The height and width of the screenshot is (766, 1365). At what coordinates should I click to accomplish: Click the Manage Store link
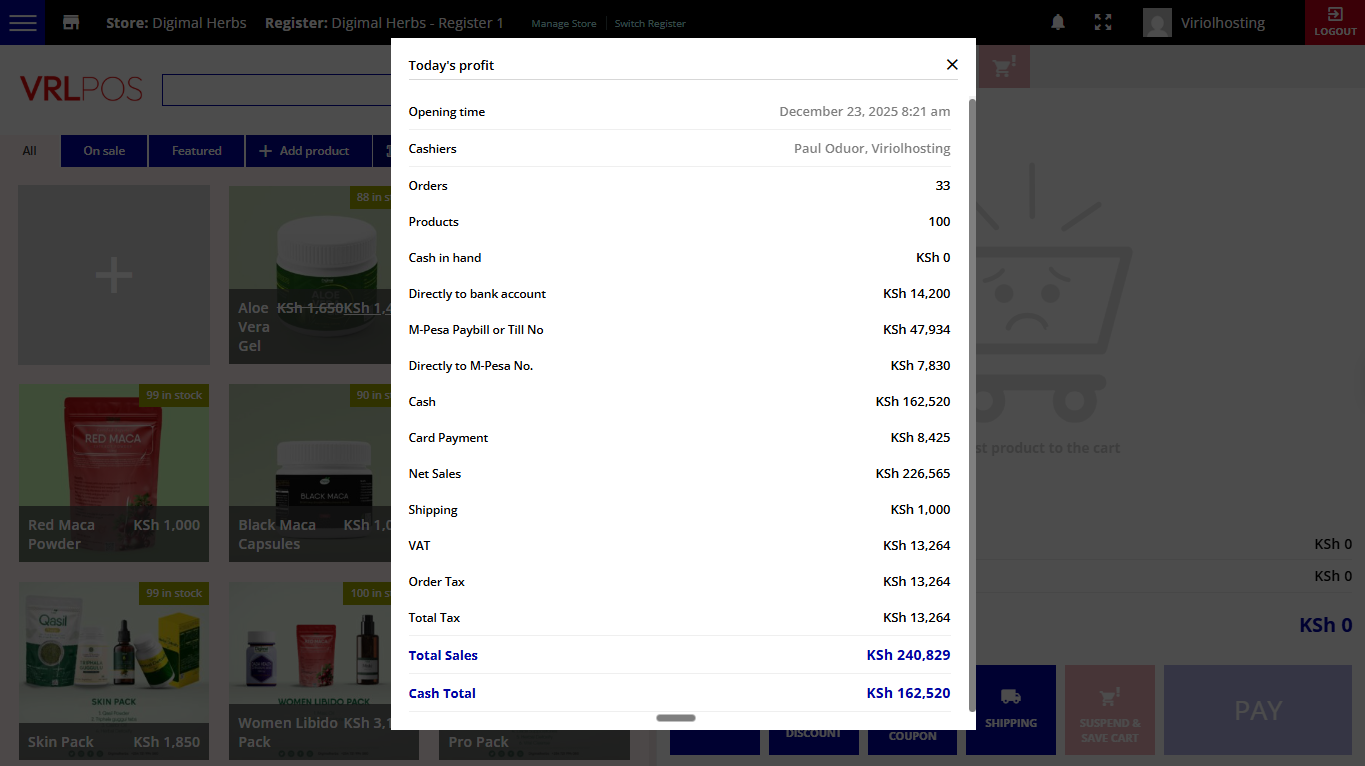pos(564,23)
